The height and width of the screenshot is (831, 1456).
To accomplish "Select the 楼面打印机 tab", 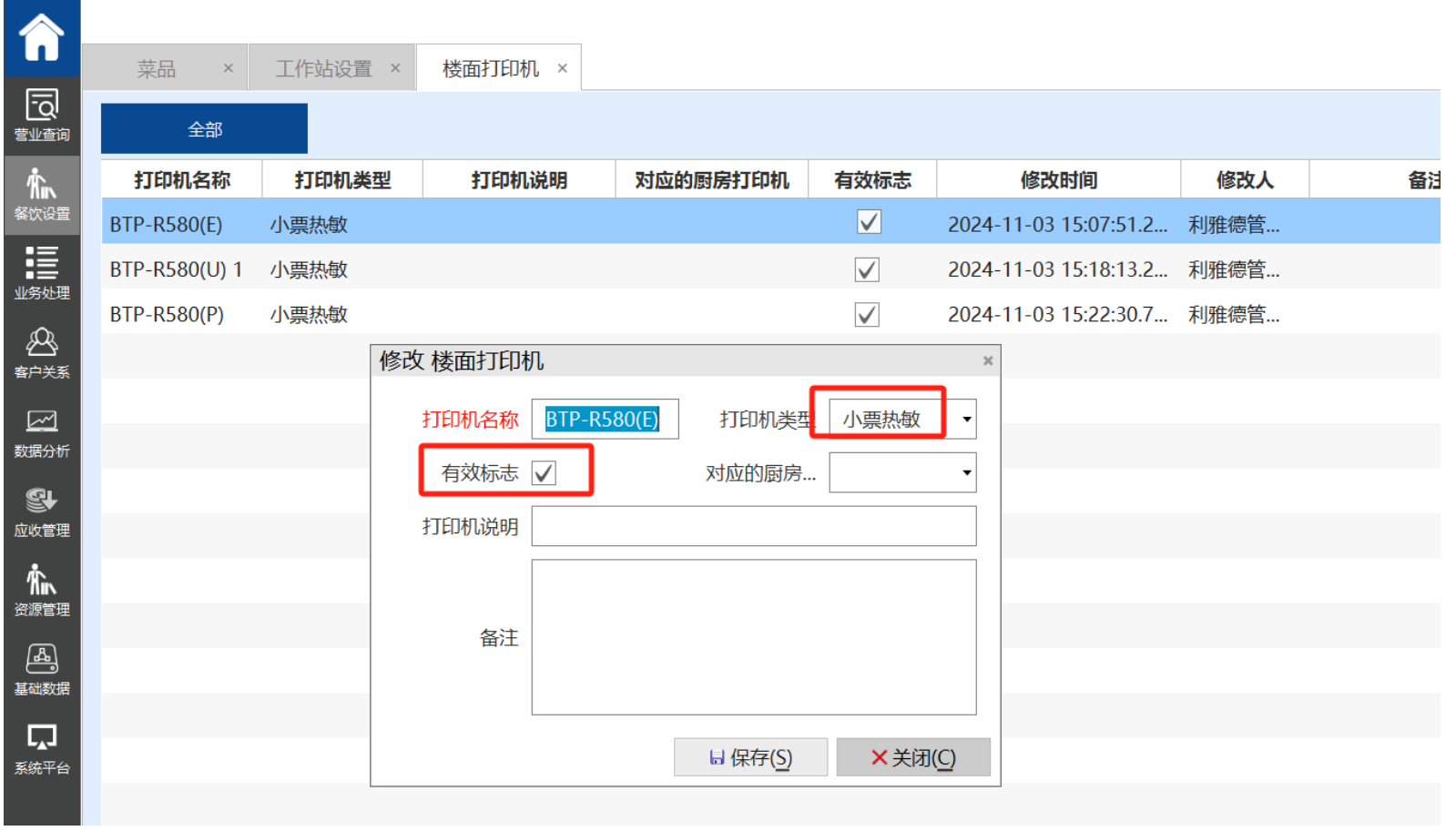I will tap(490, 69).
